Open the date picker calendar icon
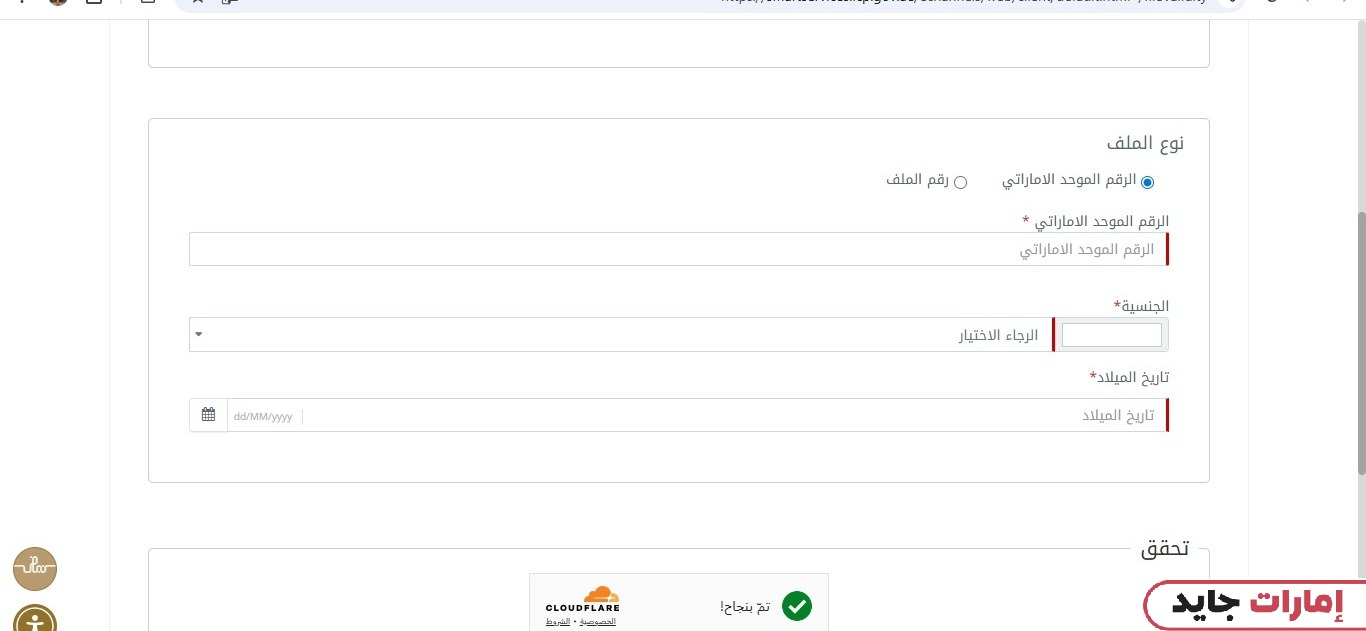 208,415
